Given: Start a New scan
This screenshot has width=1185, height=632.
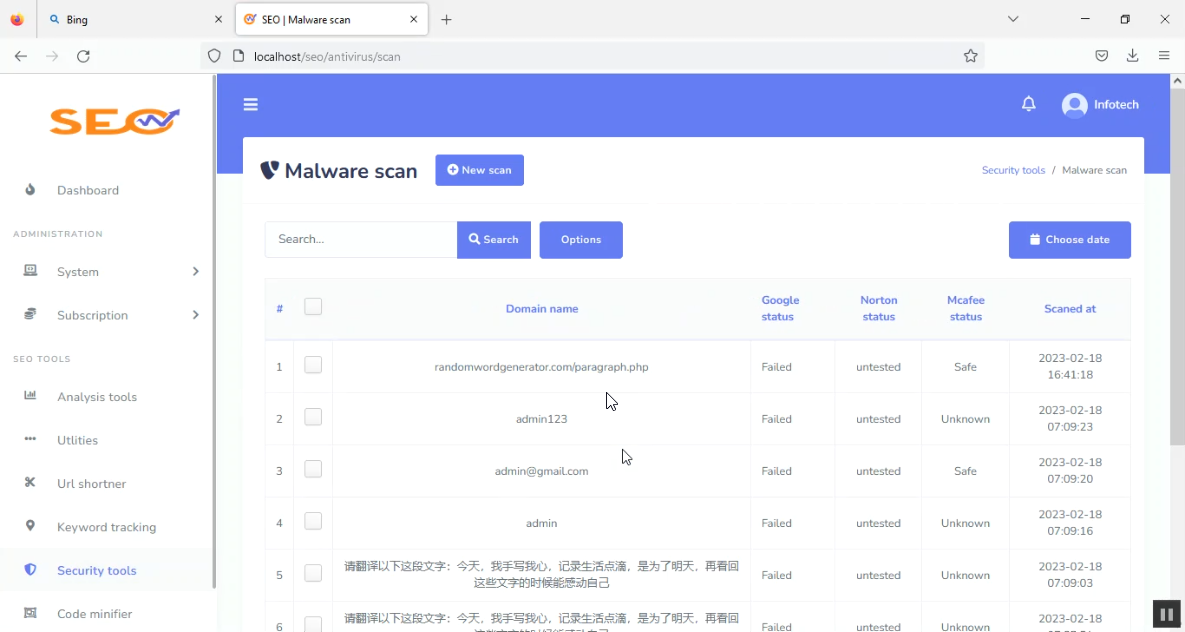Looking at the screenshot, I should point(479,170).
